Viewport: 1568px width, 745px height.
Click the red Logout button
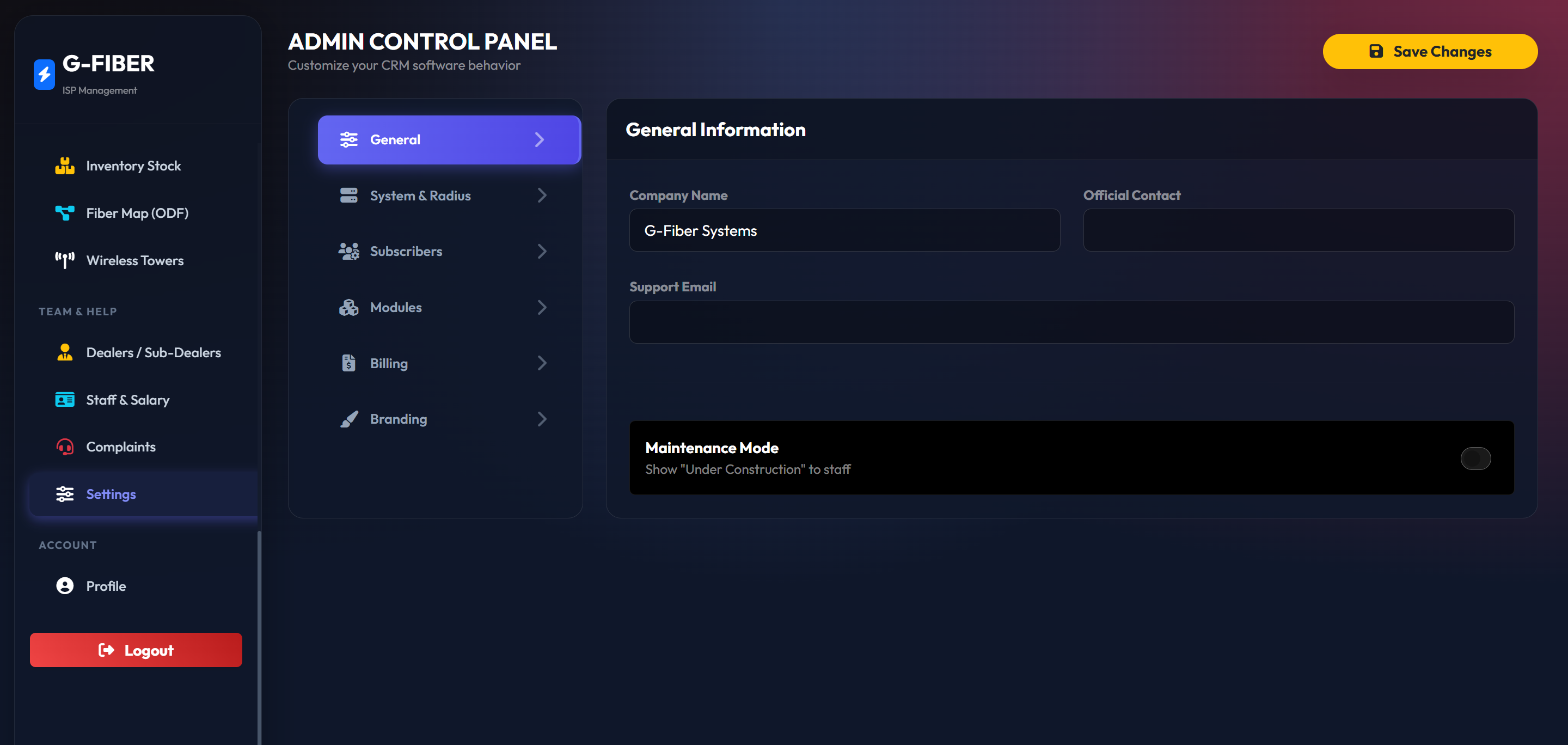(x=136, y=650)
